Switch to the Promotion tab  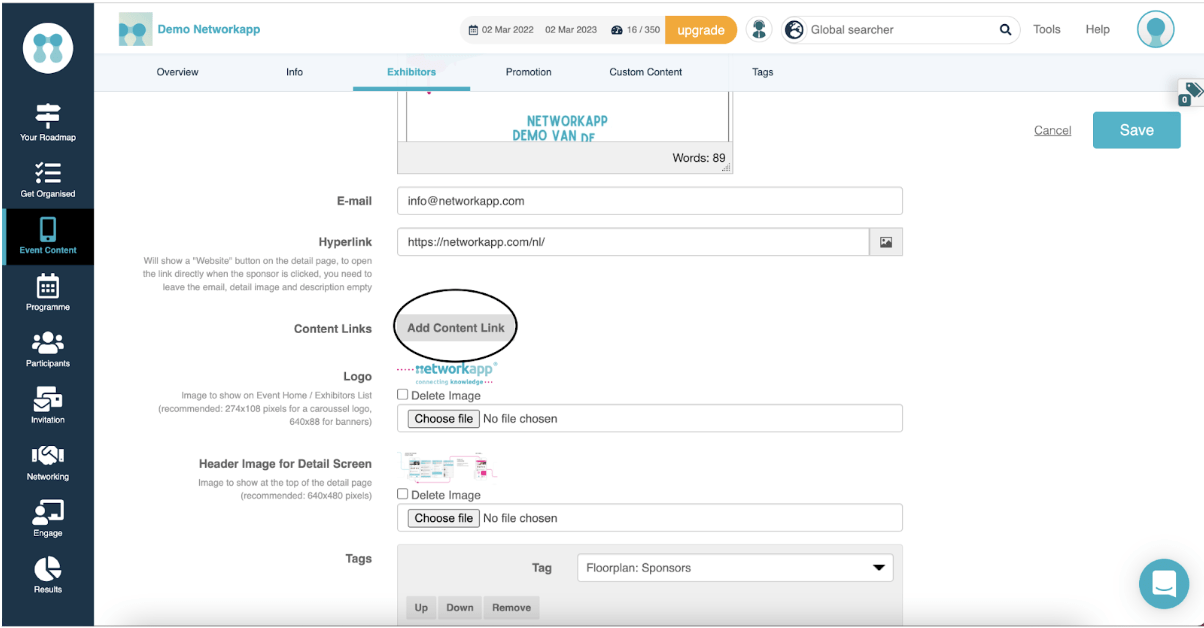[x=528, y=72]
